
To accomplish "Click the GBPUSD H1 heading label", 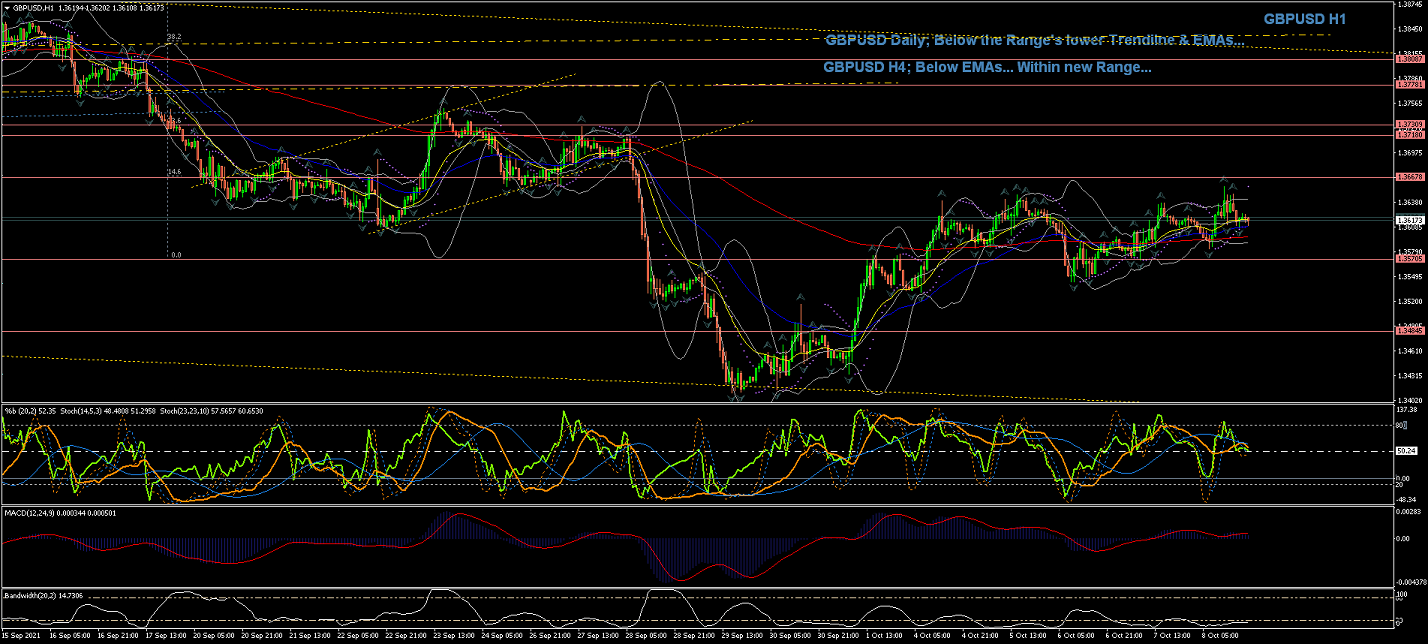I will (1305, 19).
